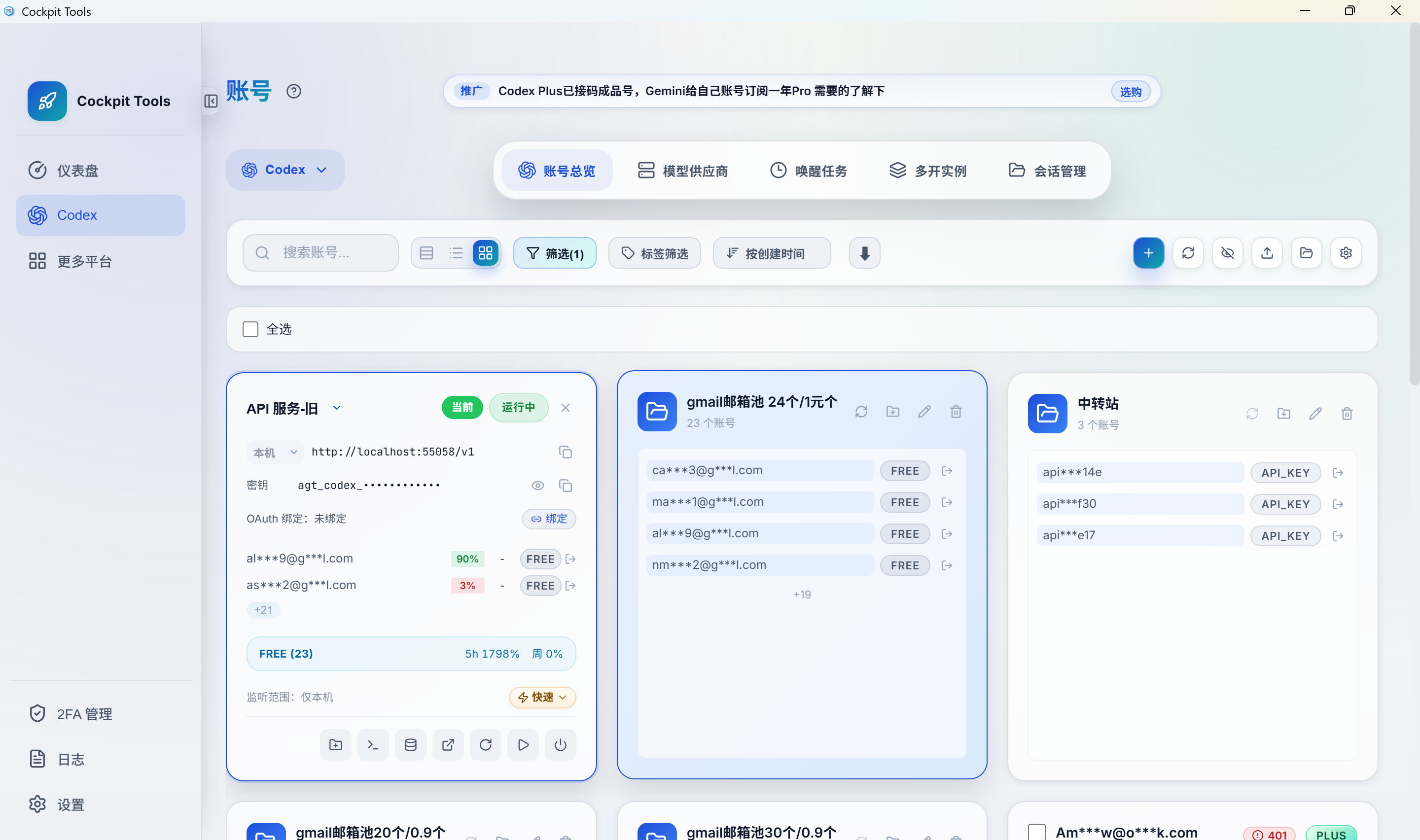Viewport: 1420px width, 840px height.
Task: Check the 全选 select all checkbox
Action: tap(250, 329)
